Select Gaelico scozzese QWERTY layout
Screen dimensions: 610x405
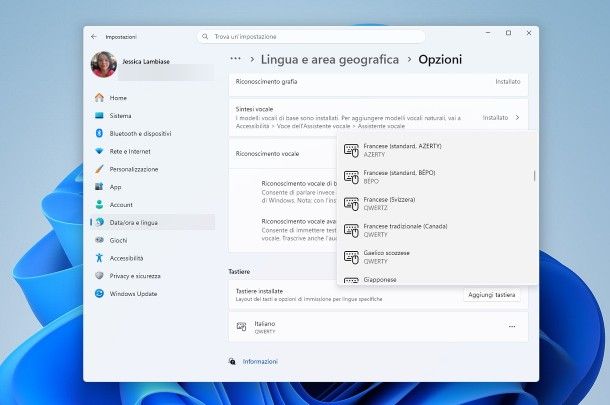pyautogui.click(x=438, y=257)
